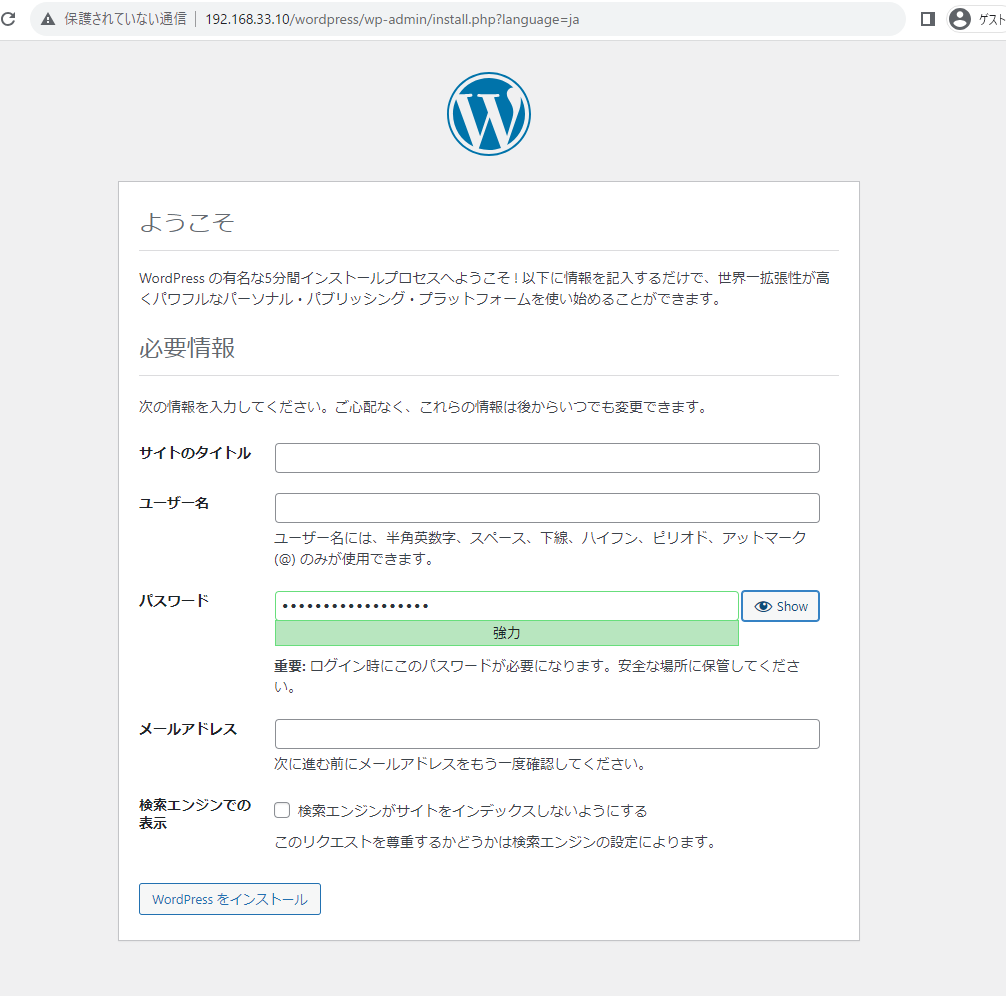This screenshot has height=996, width=1006.
Task: Click the not-secure warning triangle icon
Action: [x=48, y=19]
